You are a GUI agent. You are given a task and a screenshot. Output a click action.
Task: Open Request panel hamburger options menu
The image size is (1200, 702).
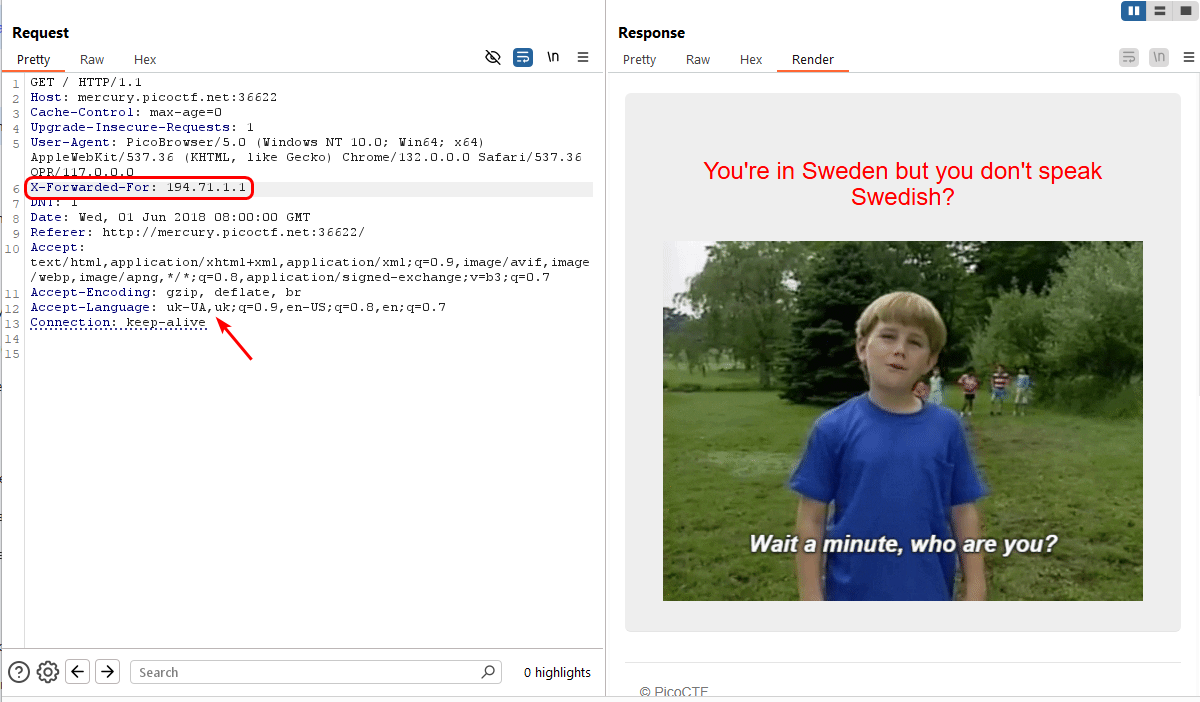click(x=583, y=58)
